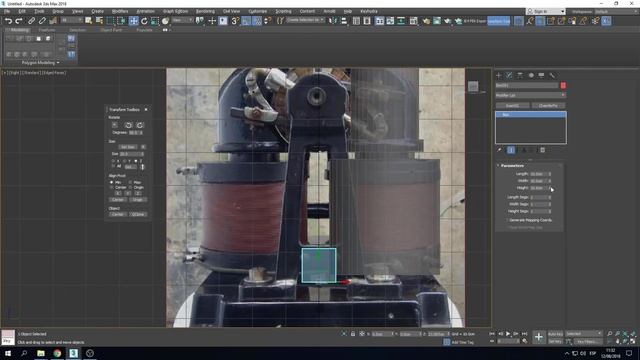This screenshot has height=360, width=640.
Task: Open the reference coordinate system View dropdown
Action: coord(182,20)
